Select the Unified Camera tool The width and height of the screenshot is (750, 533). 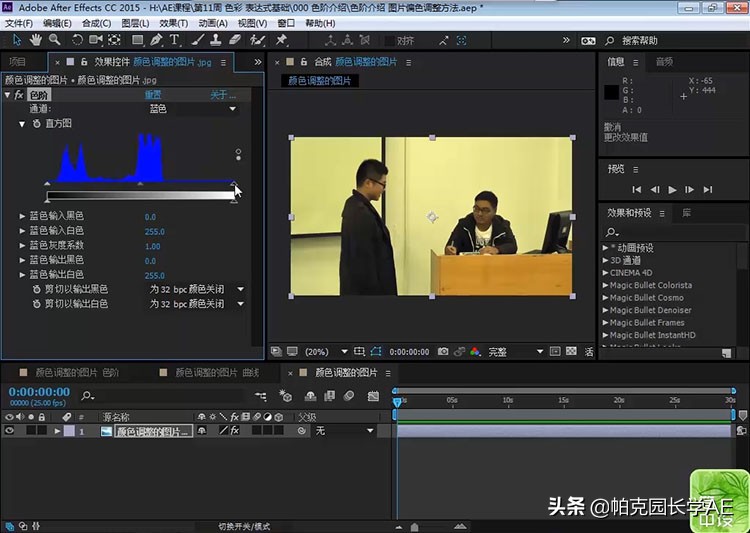tap(96, 40)
